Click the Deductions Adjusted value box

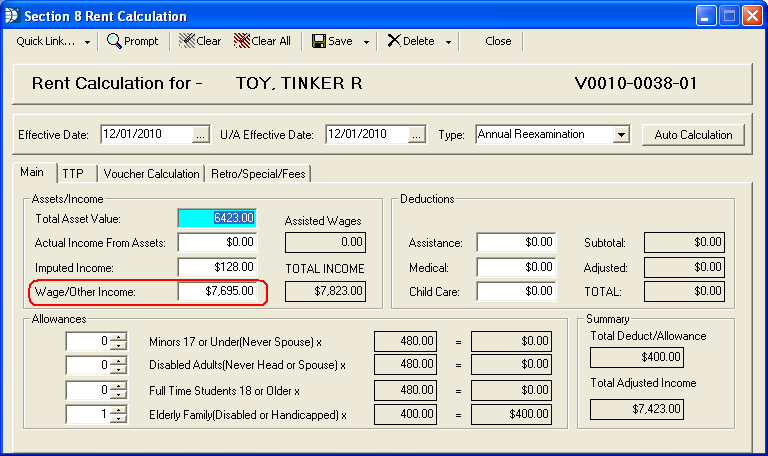pyautogui.click(x=684, y=267)
